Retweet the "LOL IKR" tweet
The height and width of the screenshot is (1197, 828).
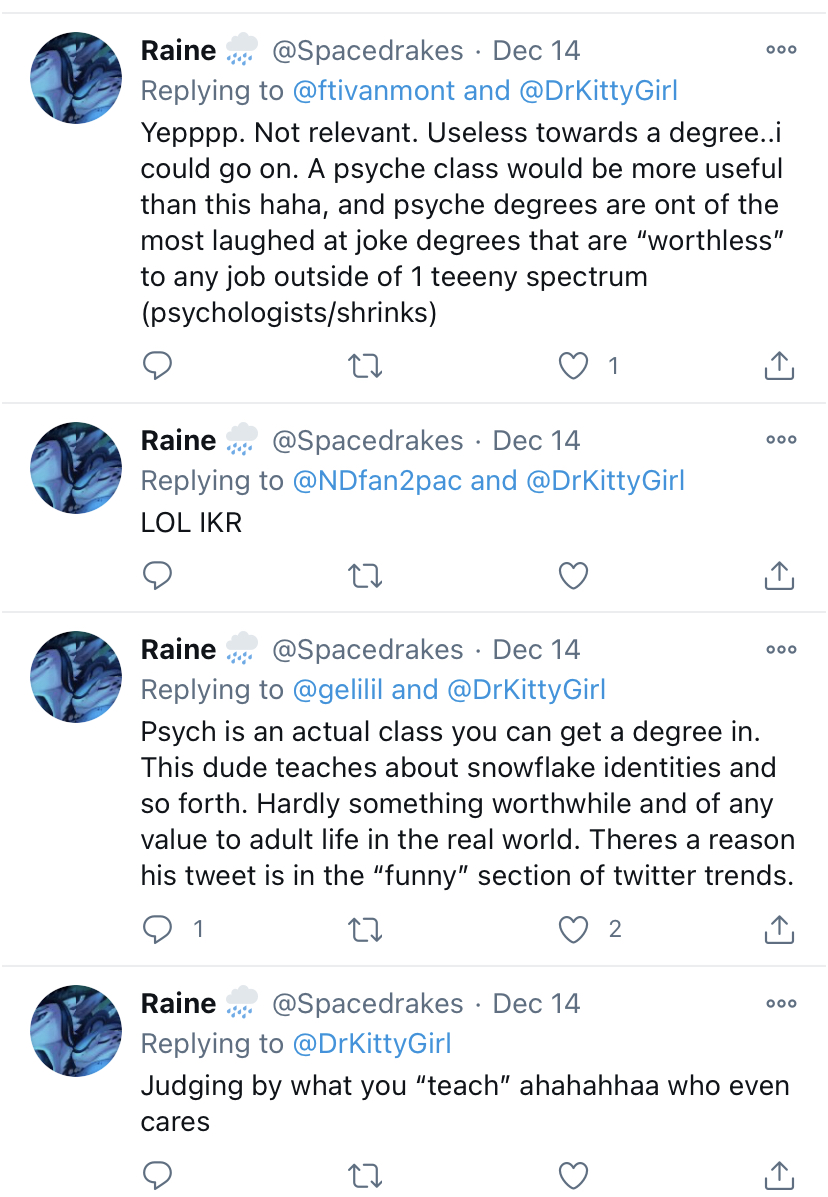(x=365, y=576)
